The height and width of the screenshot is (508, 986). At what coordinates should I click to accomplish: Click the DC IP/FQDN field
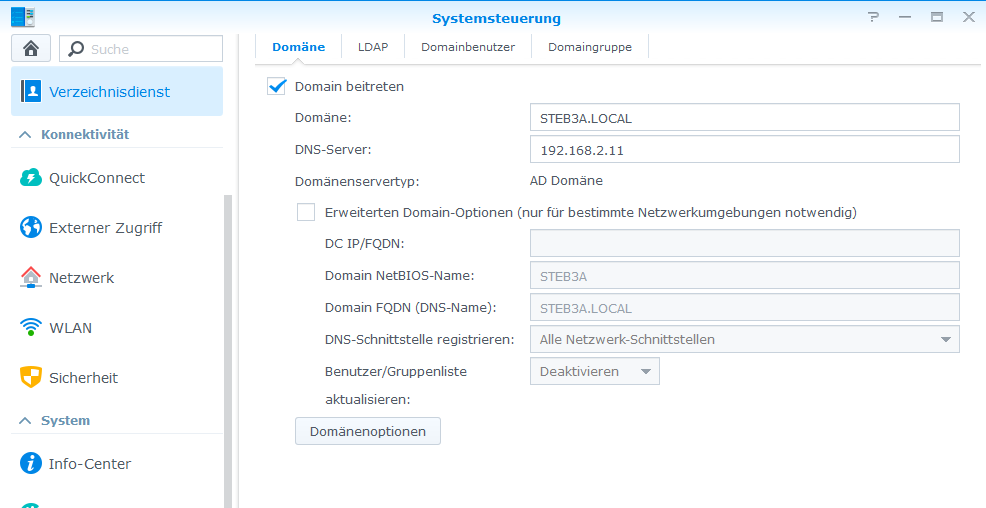coord(745,243)
